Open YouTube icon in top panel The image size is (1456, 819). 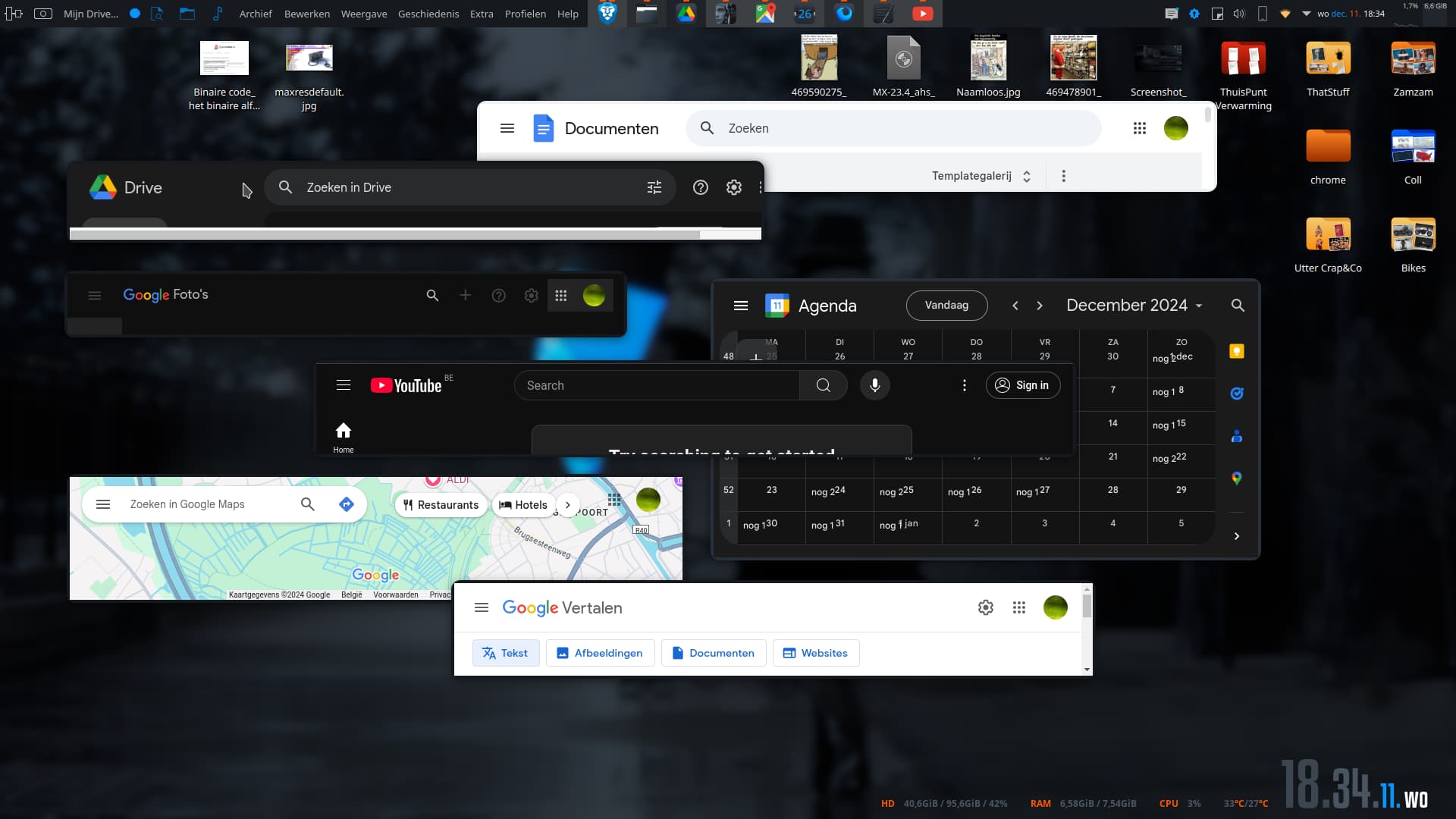coord(923,14)
